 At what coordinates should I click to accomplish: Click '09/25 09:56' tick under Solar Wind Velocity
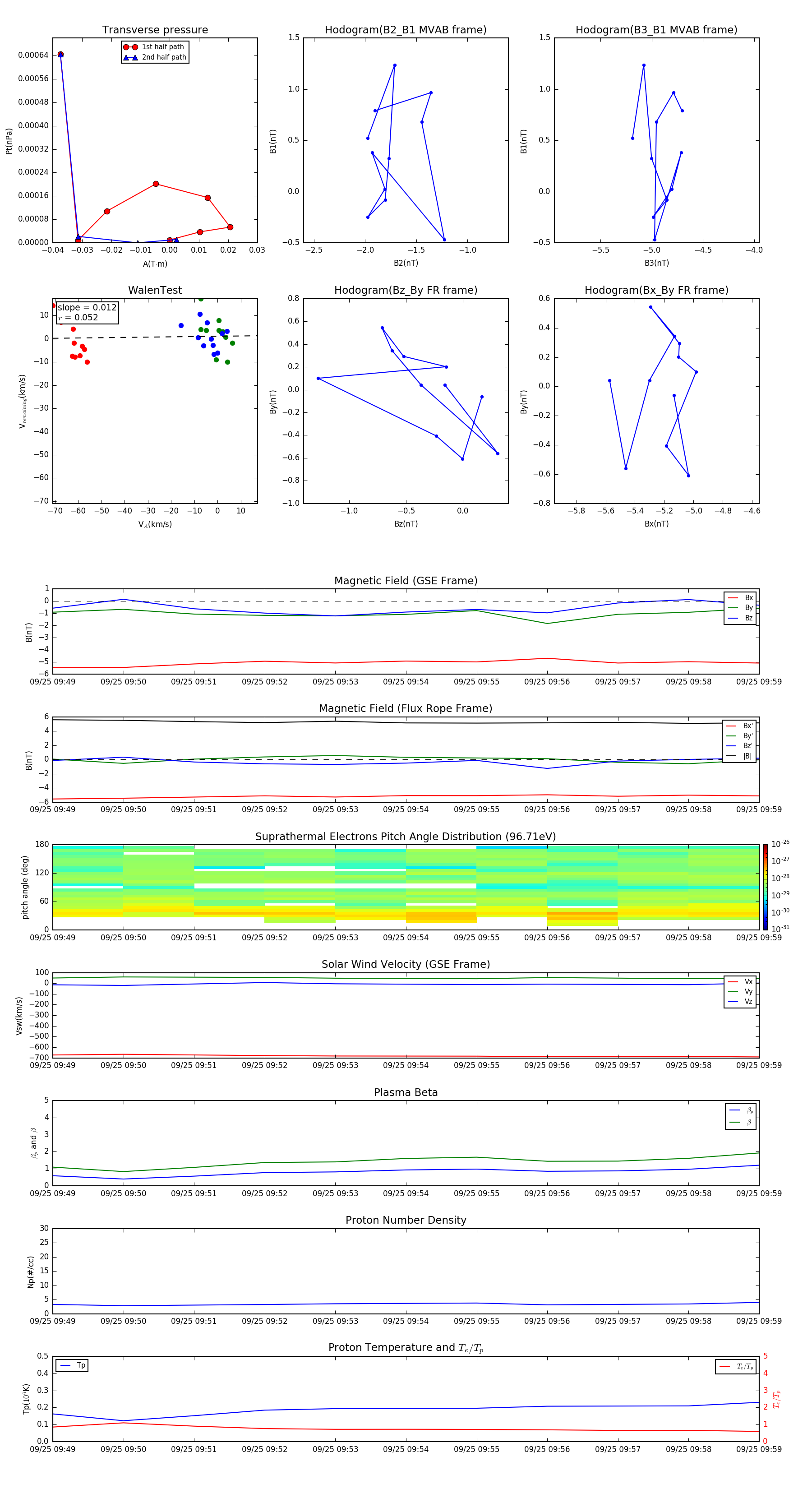547,1065
